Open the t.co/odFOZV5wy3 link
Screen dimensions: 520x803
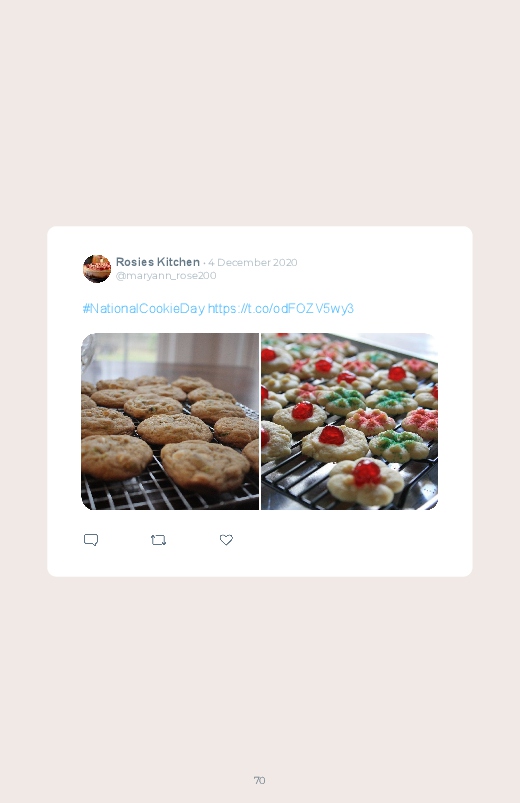coord(281,308)
